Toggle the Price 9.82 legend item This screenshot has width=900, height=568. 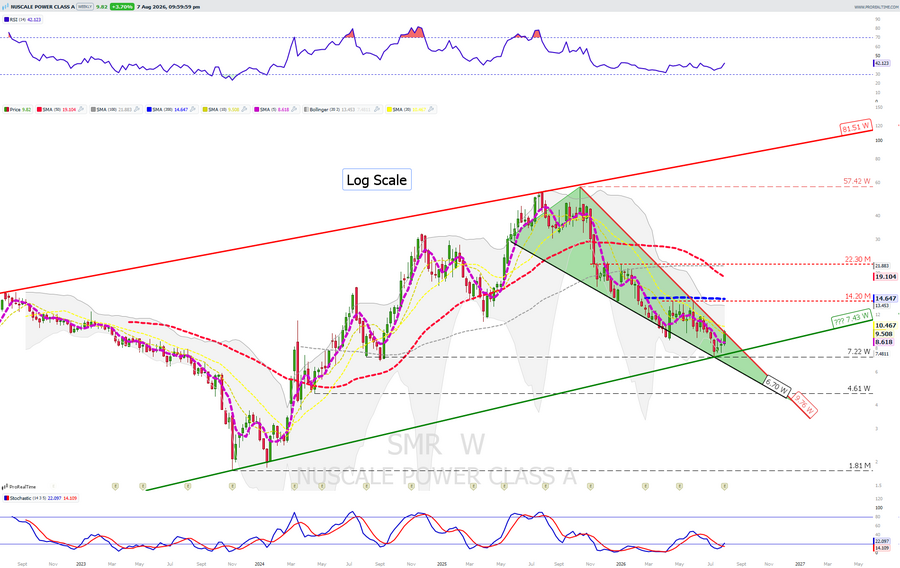tap(18, 109)
